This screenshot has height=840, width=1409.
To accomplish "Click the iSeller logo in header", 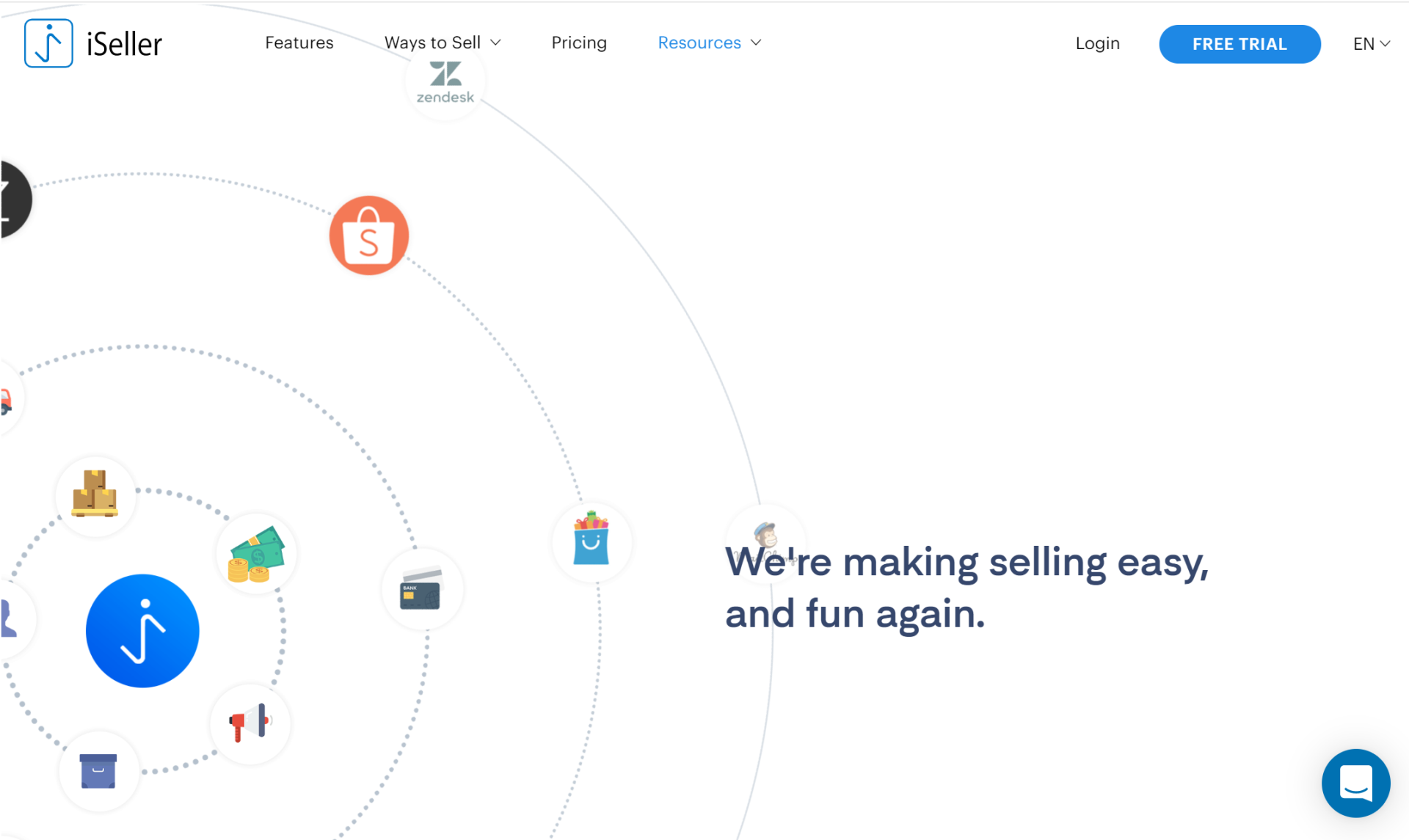I will 93,43.
